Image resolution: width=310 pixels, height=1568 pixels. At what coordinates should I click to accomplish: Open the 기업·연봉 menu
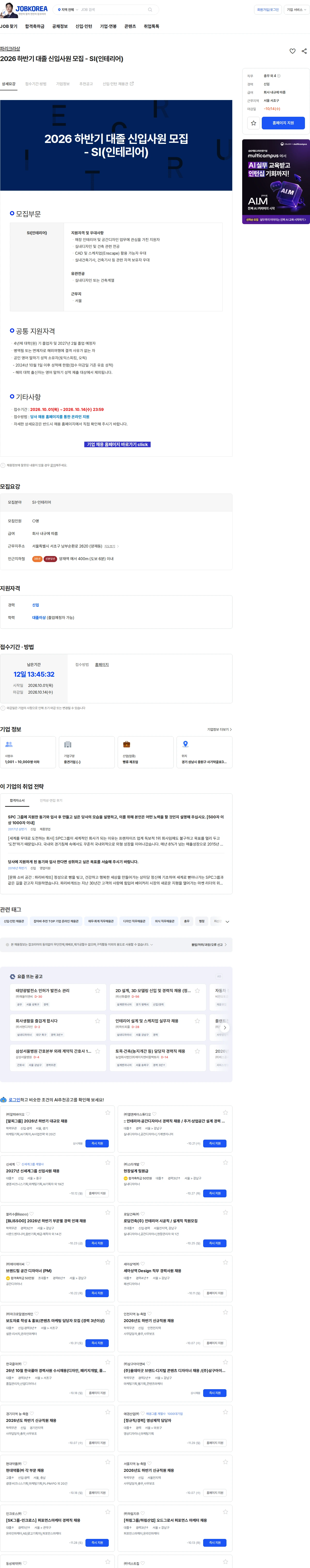(108, 26)
